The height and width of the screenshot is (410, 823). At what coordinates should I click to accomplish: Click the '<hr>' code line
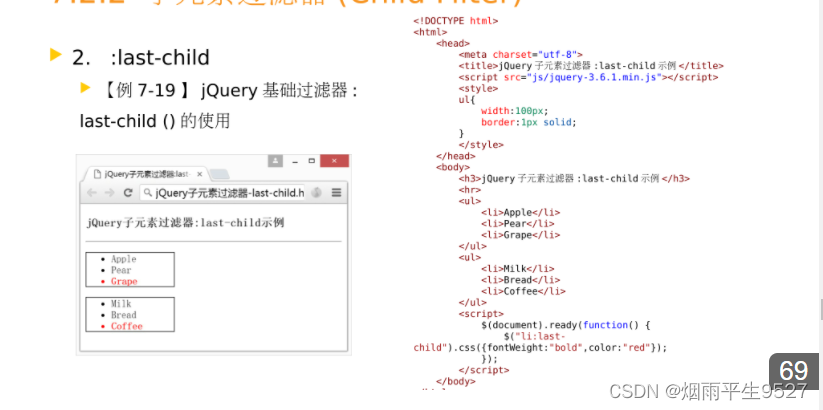(470, 190)
